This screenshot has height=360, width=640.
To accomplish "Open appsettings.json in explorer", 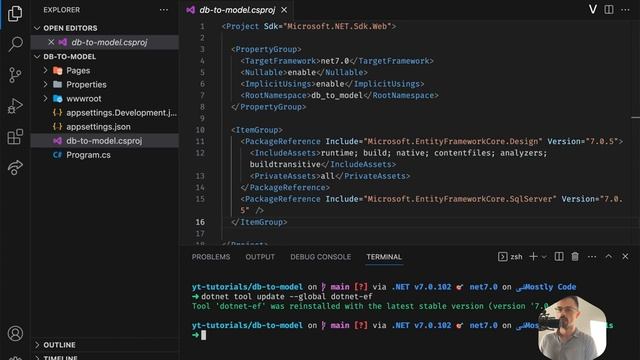I will pos(98,127).
